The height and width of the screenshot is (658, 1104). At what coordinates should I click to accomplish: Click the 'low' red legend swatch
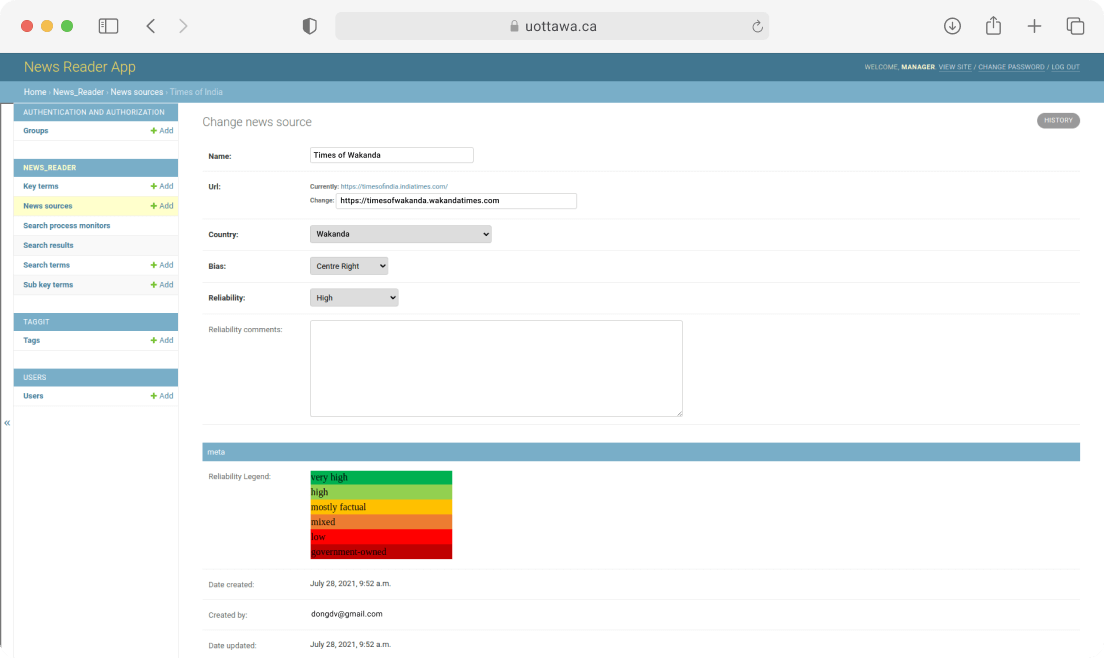[381, 537]
